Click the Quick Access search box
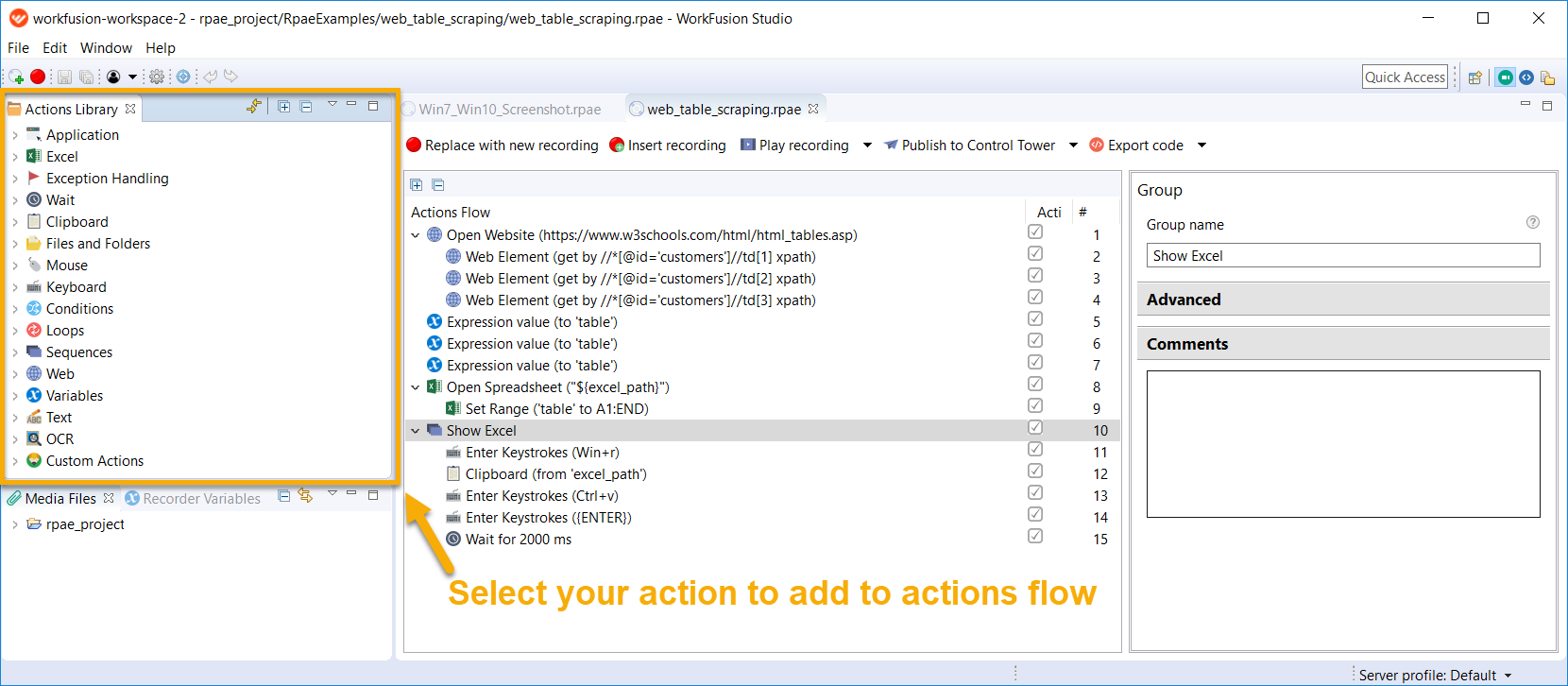Image resolution: width=1568 pixels, height=686 pixels. tap(1406, 77)
